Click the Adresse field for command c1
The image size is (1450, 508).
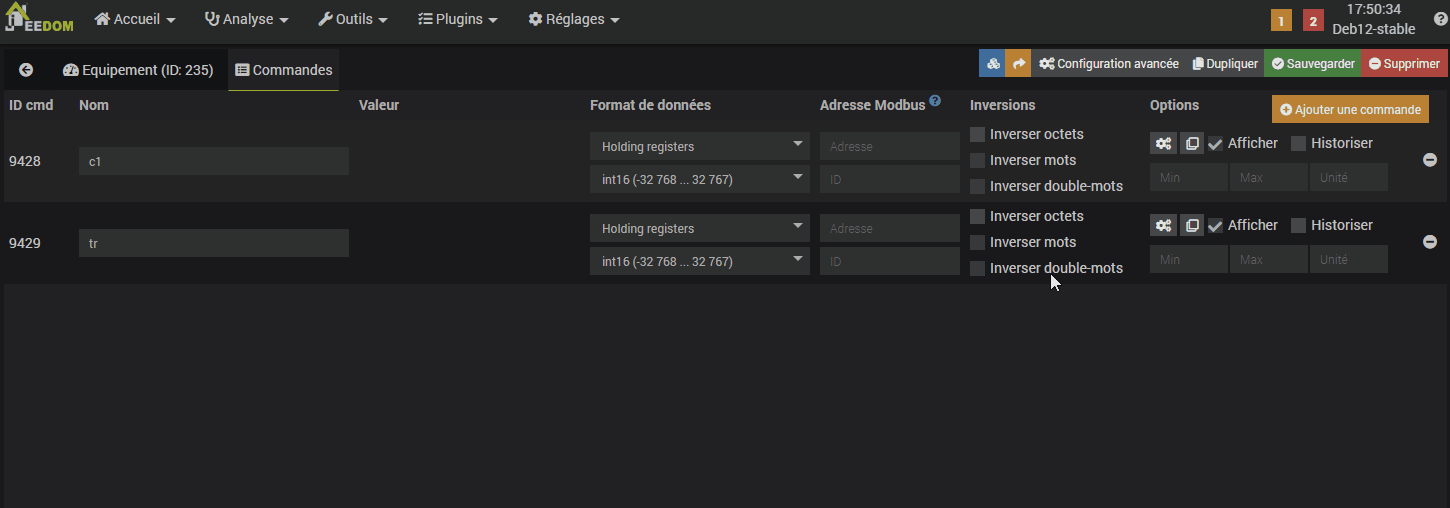[889, 146]
